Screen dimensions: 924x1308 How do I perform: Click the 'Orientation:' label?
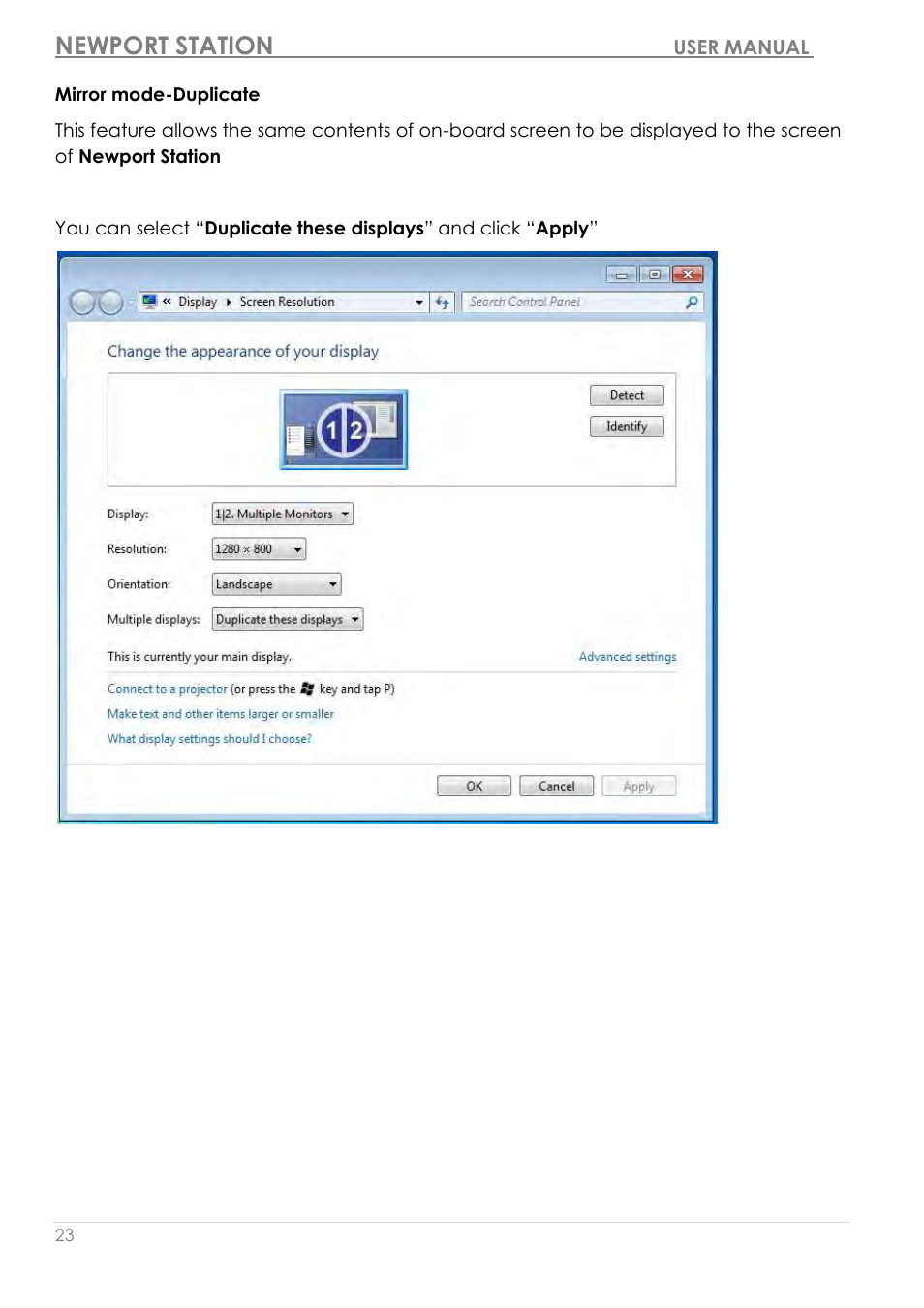click(x=139, y=584)
